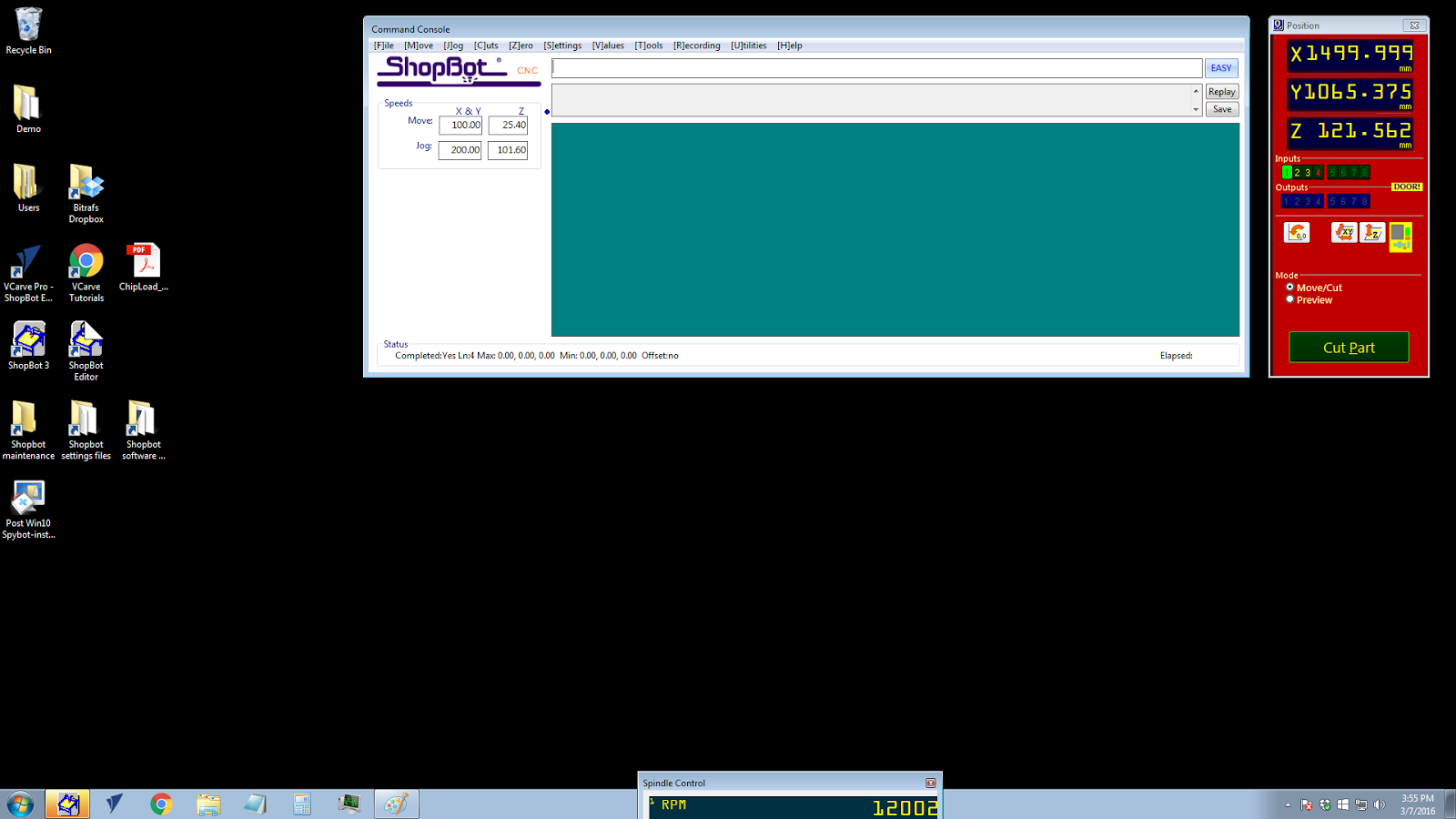Click the XY zeroing routine icon
The height and width of the screenshot is (819, 1456).
1344,233
